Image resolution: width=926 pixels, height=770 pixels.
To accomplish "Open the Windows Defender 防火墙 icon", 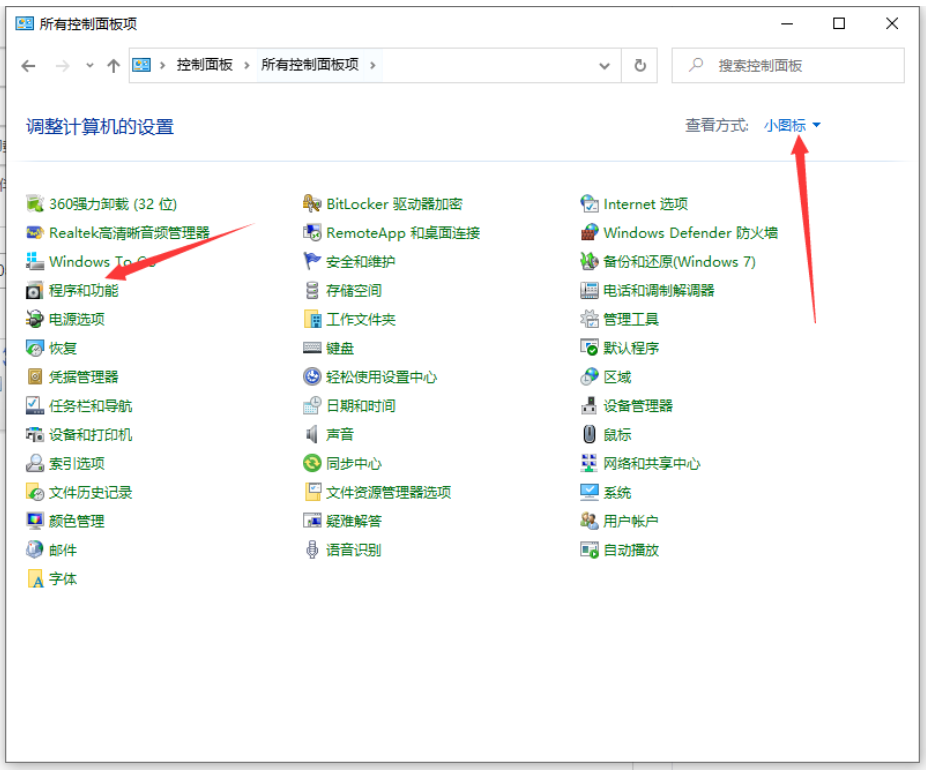I will (589, 233).
